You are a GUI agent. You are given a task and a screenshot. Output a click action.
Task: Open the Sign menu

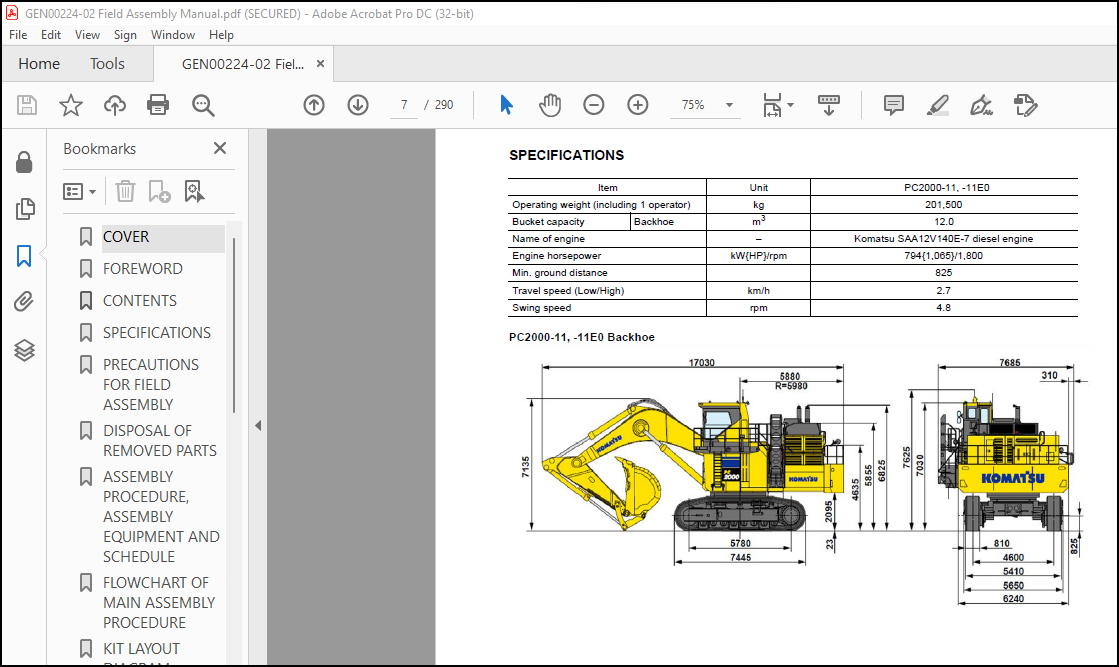[x=125, y=34]
